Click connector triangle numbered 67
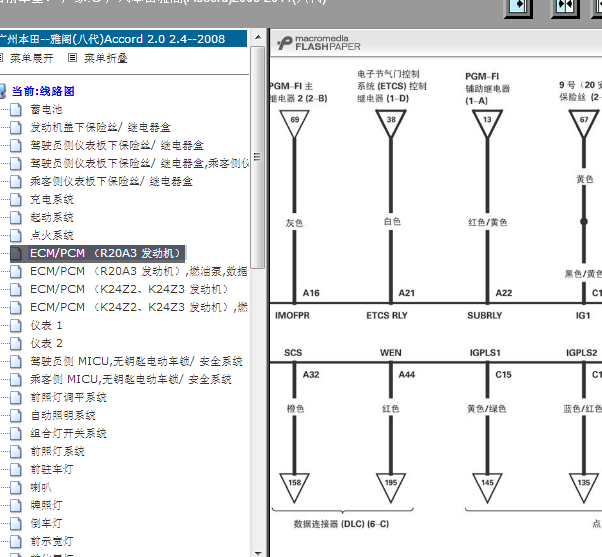This screenshot has width=602, height=557. tap(584, 124)
